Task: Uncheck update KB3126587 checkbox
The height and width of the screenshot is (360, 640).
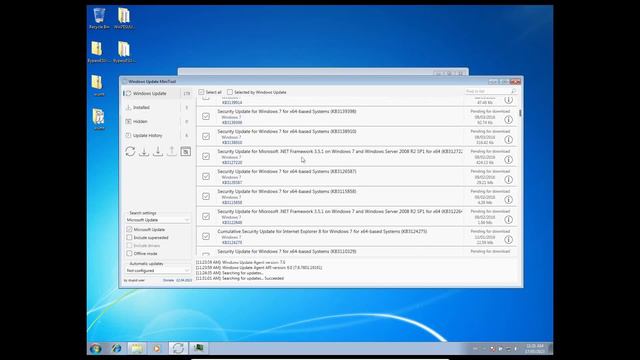Action: coord(206,176)
